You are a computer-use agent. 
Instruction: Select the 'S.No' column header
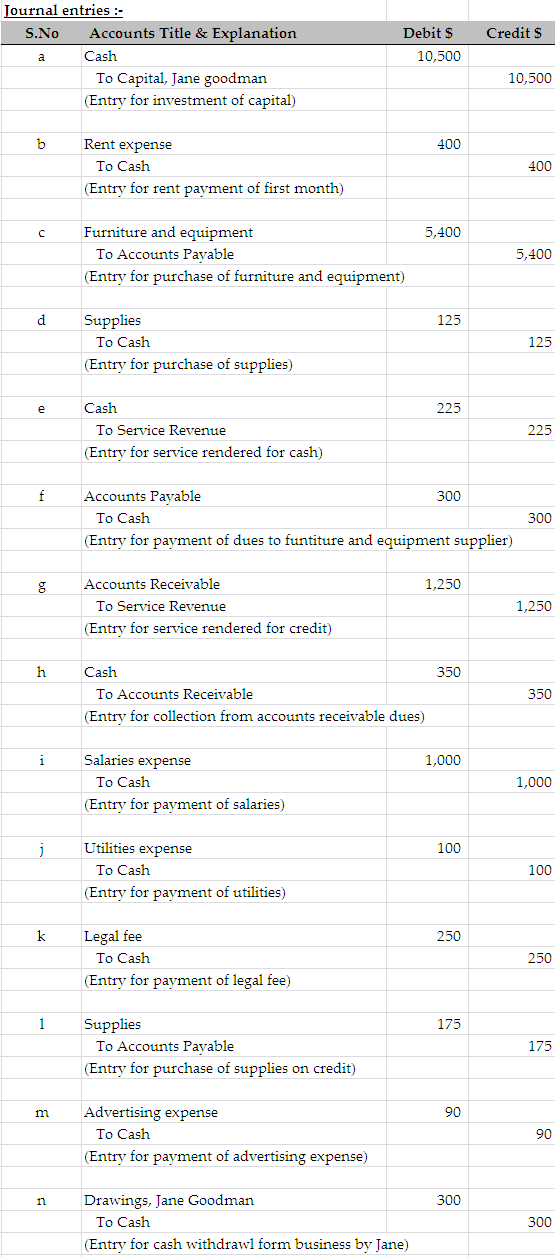pos(41,33)
